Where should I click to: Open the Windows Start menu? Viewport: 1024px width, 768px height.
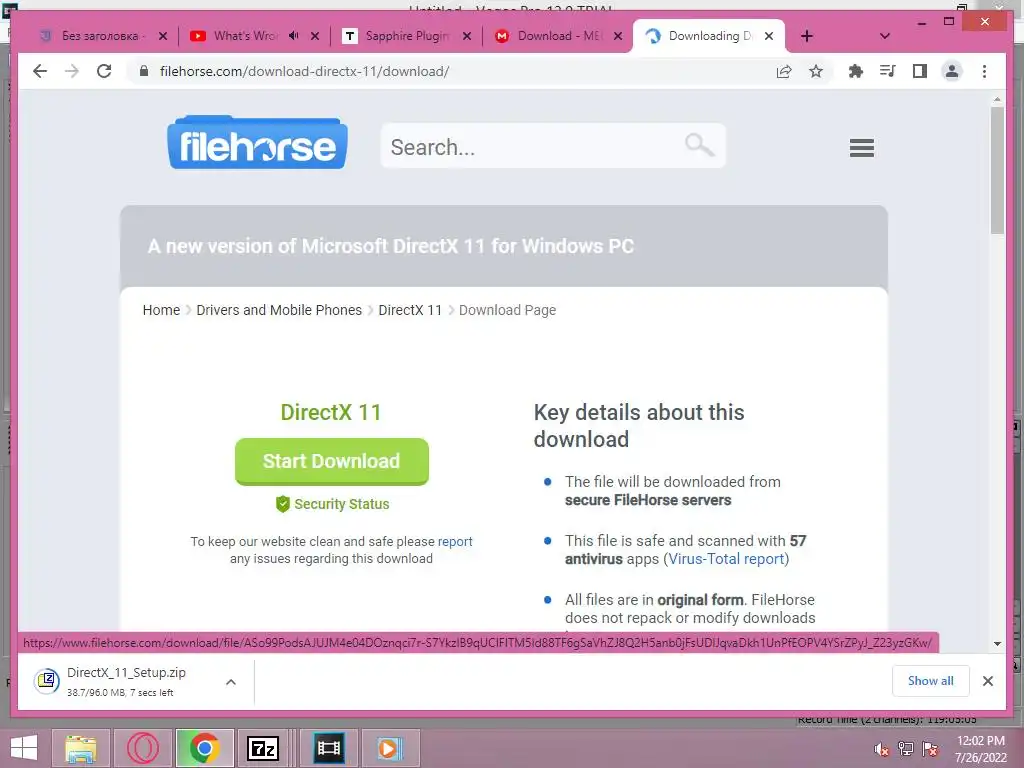pos(24,748)
